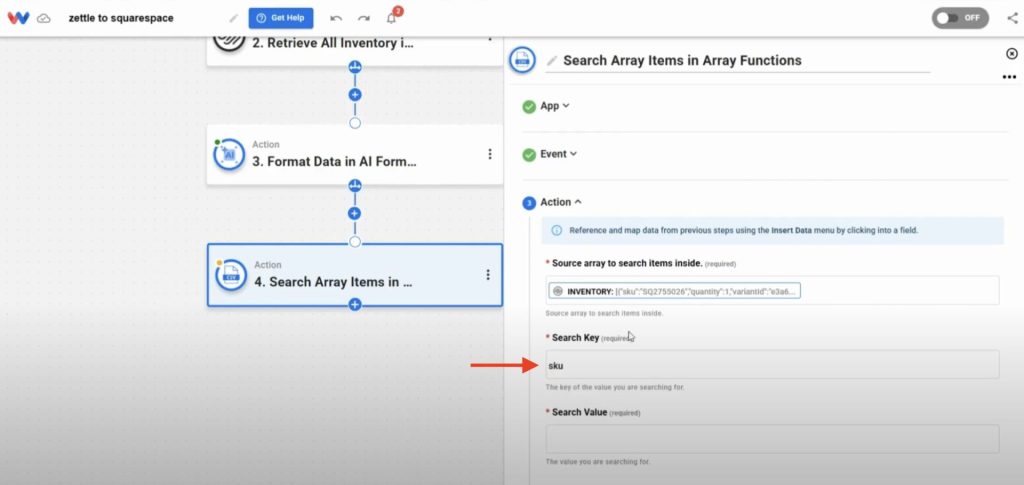Image resolution: width=1024 pixels, height=485 pixels.
Task: Click the Event section green checkmark
Action: click(x=529, y=155)
